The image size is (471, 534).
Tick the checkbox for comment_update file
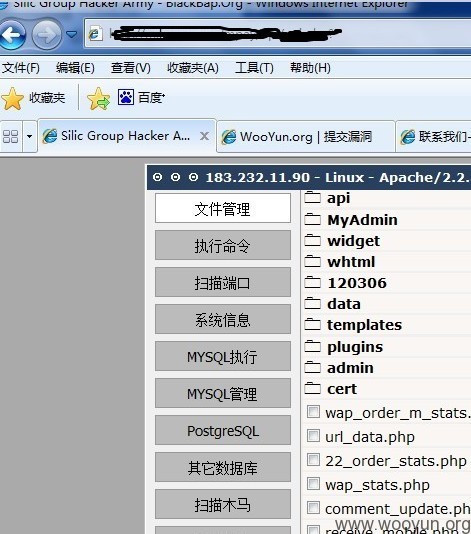[x=313, y=508]
